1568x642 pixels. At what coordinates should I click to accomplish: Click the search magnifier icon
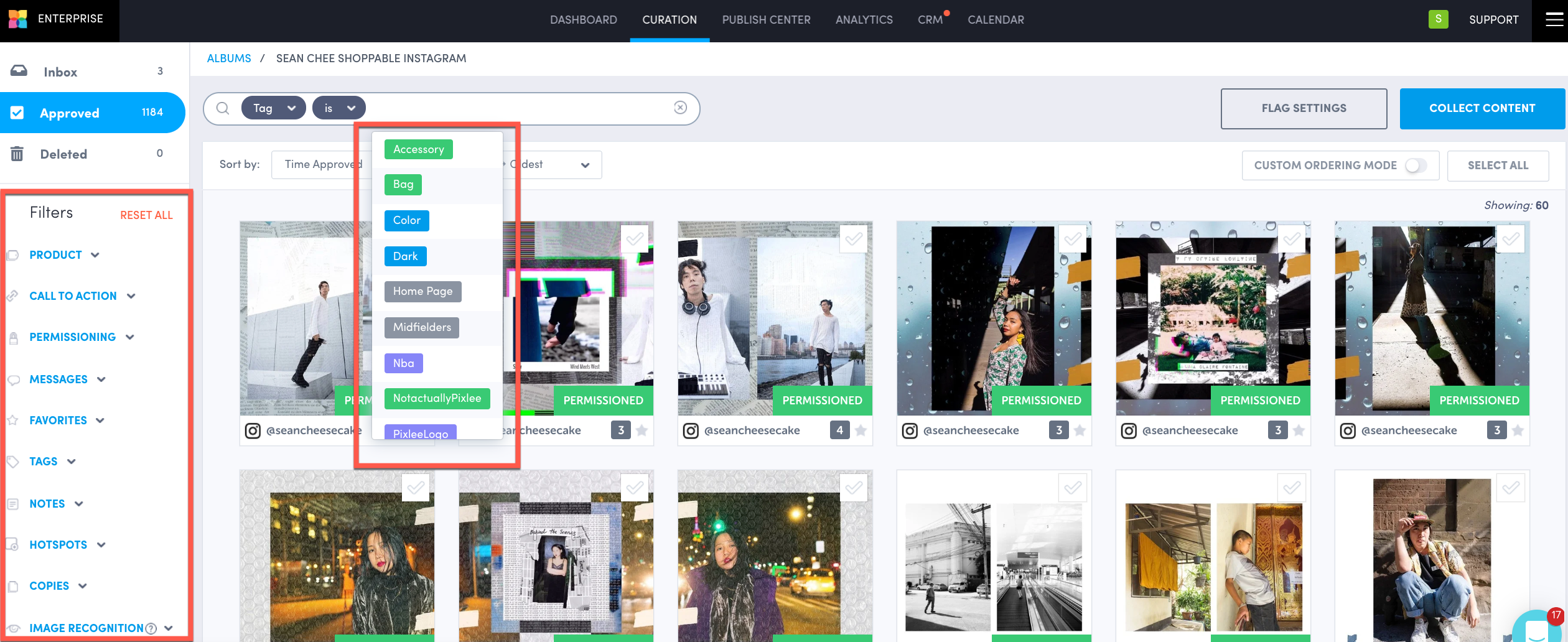pos(223,108)
